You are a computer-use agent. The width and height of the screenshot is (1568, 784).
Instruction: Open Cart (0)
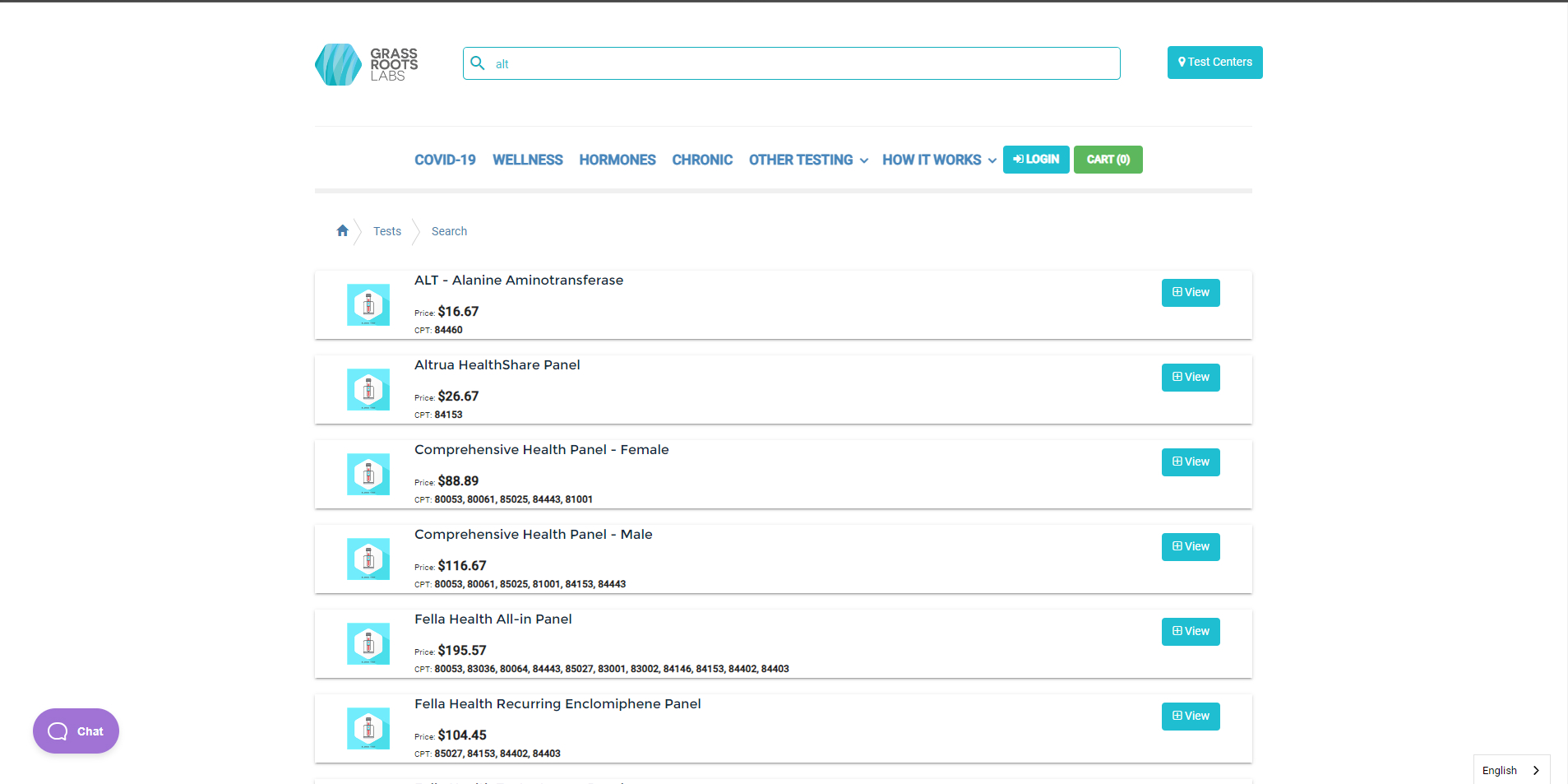click(x=1108, y=160)
